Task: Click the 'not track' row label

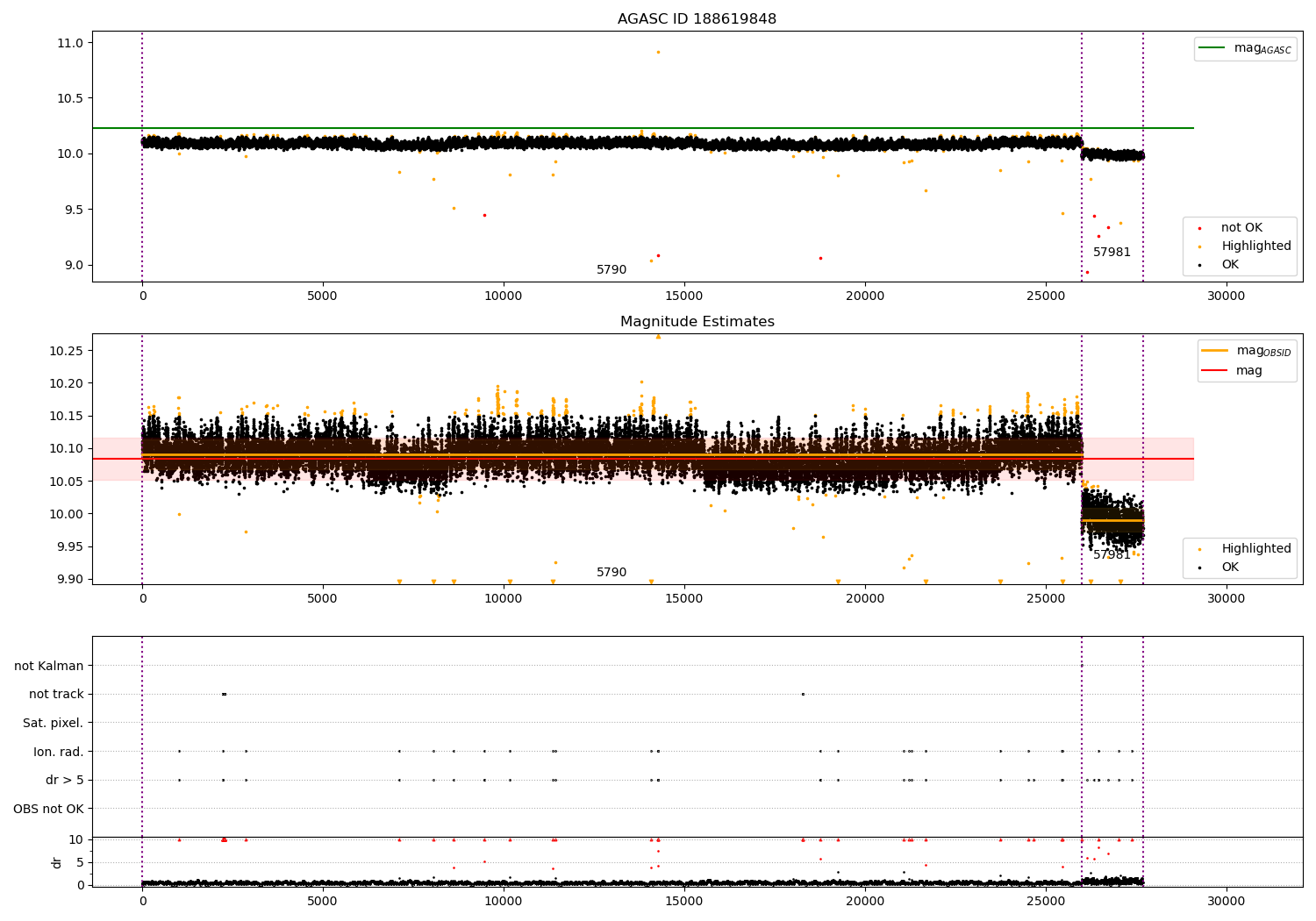Action: (x=56, y=695)
